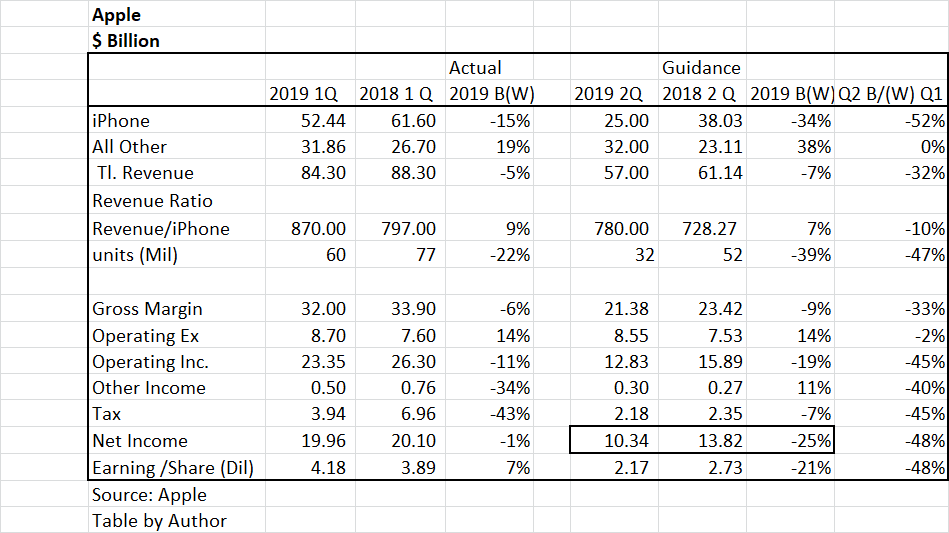Select the Apple title cell
Screen dimensions: 949x533
click(177, 14)
